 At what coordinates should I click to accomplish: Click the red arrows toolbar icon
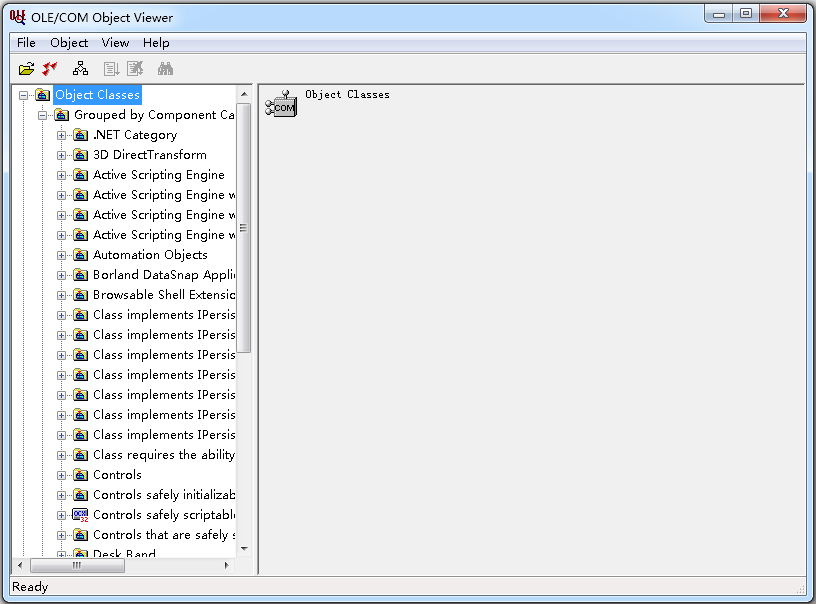(x=50, y=69)
